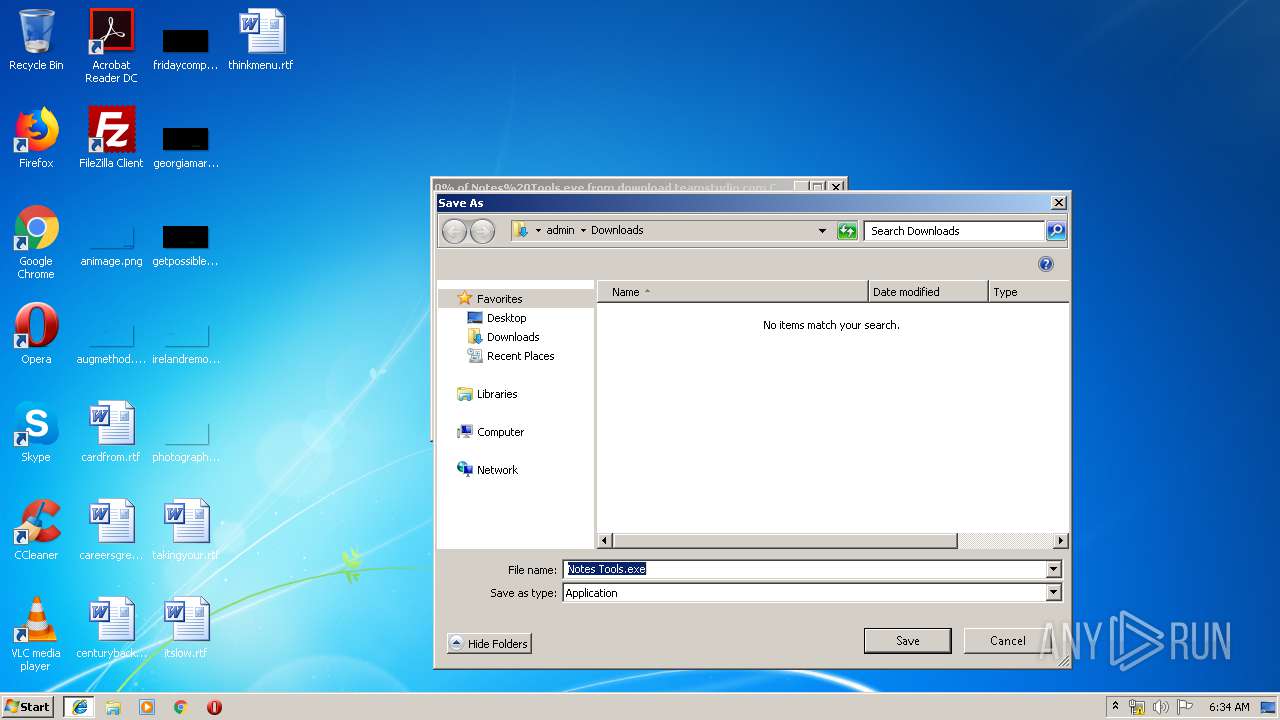Image resolution: width=1280 pixels, height=720 pixels.
Task: Click the horizontal scrollbar right arrow
Action: pyautogui.click(x=1061, y=541)
